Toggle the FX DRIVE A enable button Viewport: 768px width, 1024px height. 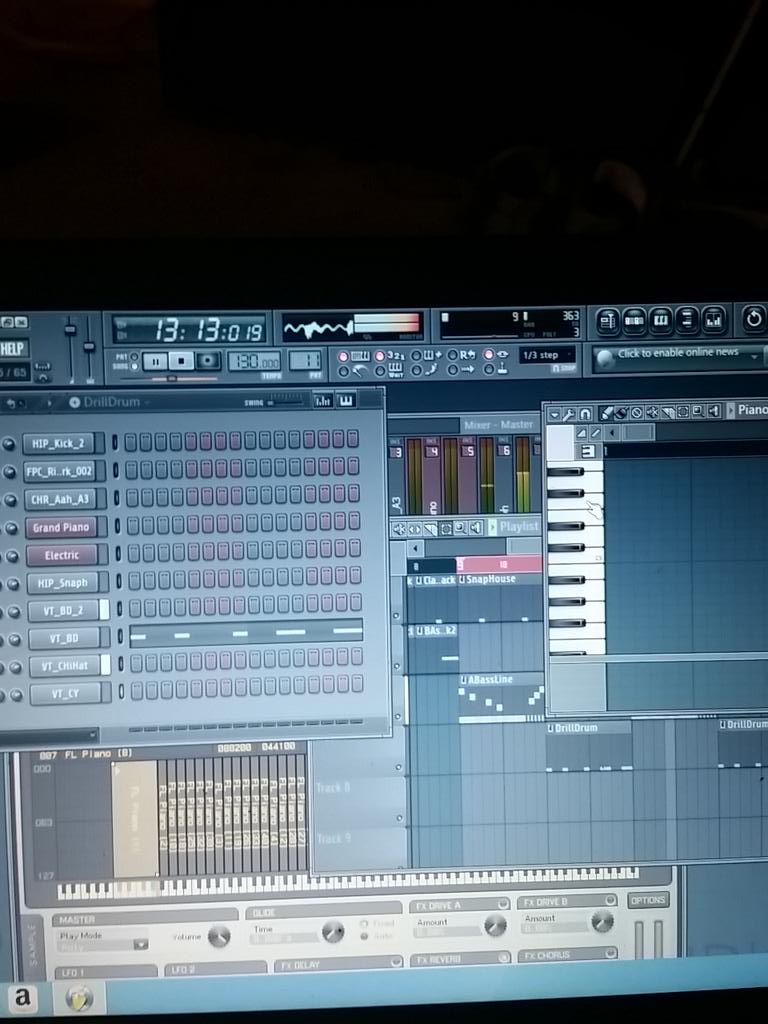point(503,904)
